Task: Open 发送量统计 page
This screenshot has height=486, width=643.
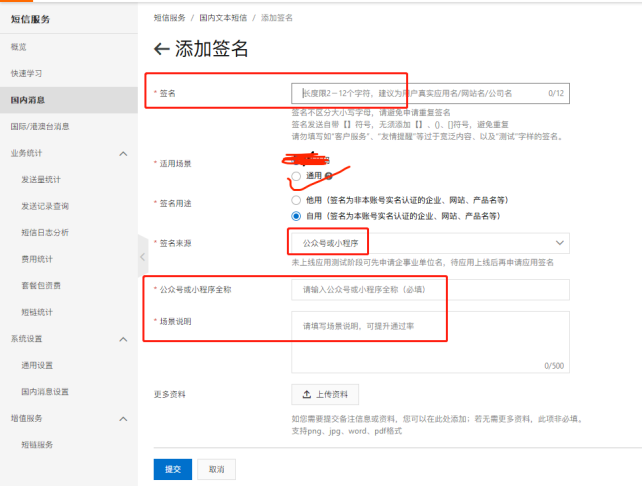Action: coord(41,180)
